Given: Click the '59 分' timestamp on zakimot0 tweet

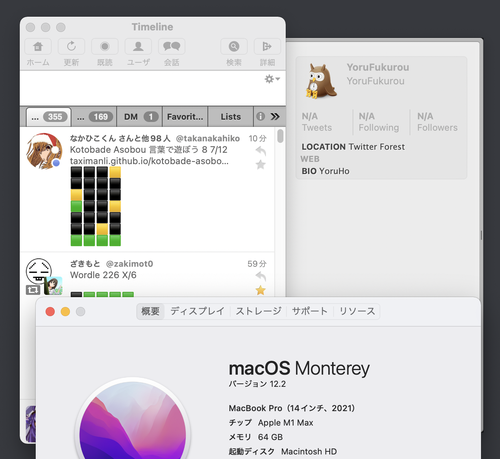Looking at the screenshot, I should [257, 264].
